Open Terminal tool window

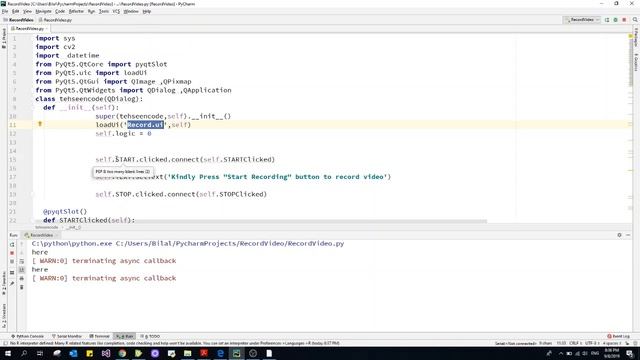[x=100, y=336]
